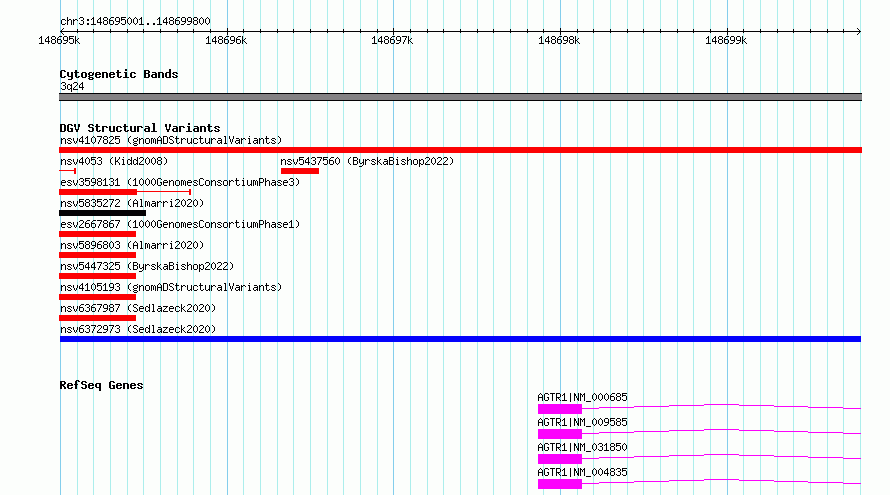Open the RefSeq Genes track title

101,385
